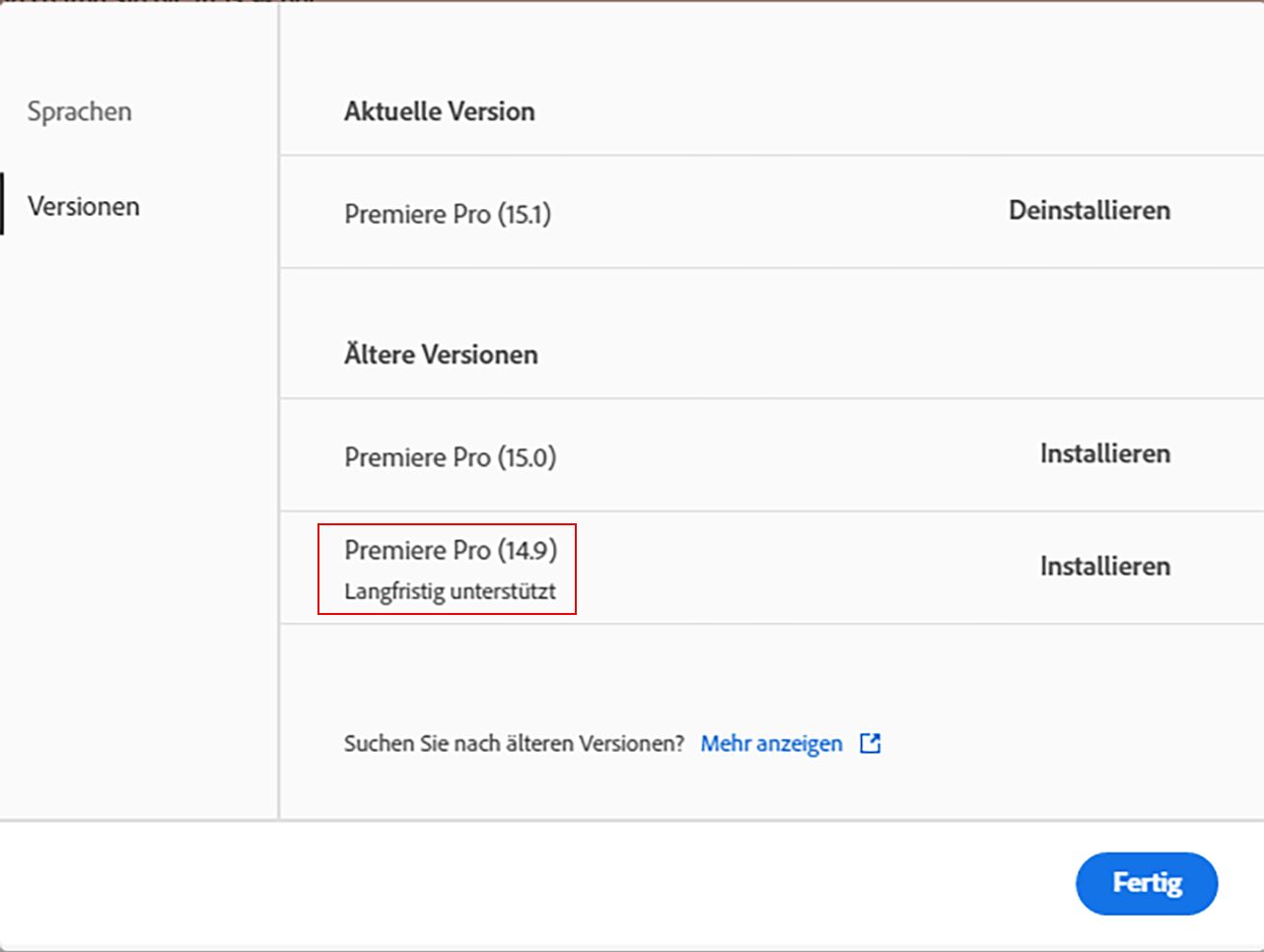The image size is (1264, 952).
Task: Open the Sprachen section in sidebar
Action: click(79, 111)
